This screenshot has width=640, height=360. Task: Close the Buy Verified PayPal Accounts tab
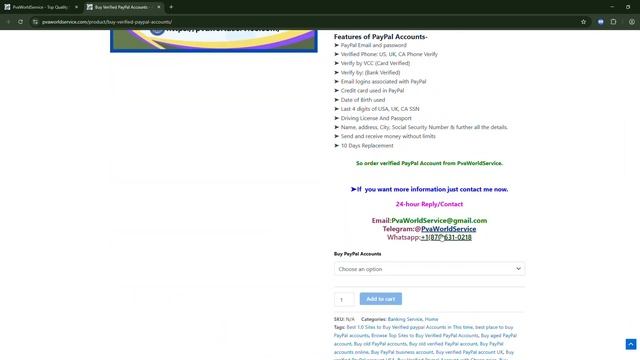[159, 7]
